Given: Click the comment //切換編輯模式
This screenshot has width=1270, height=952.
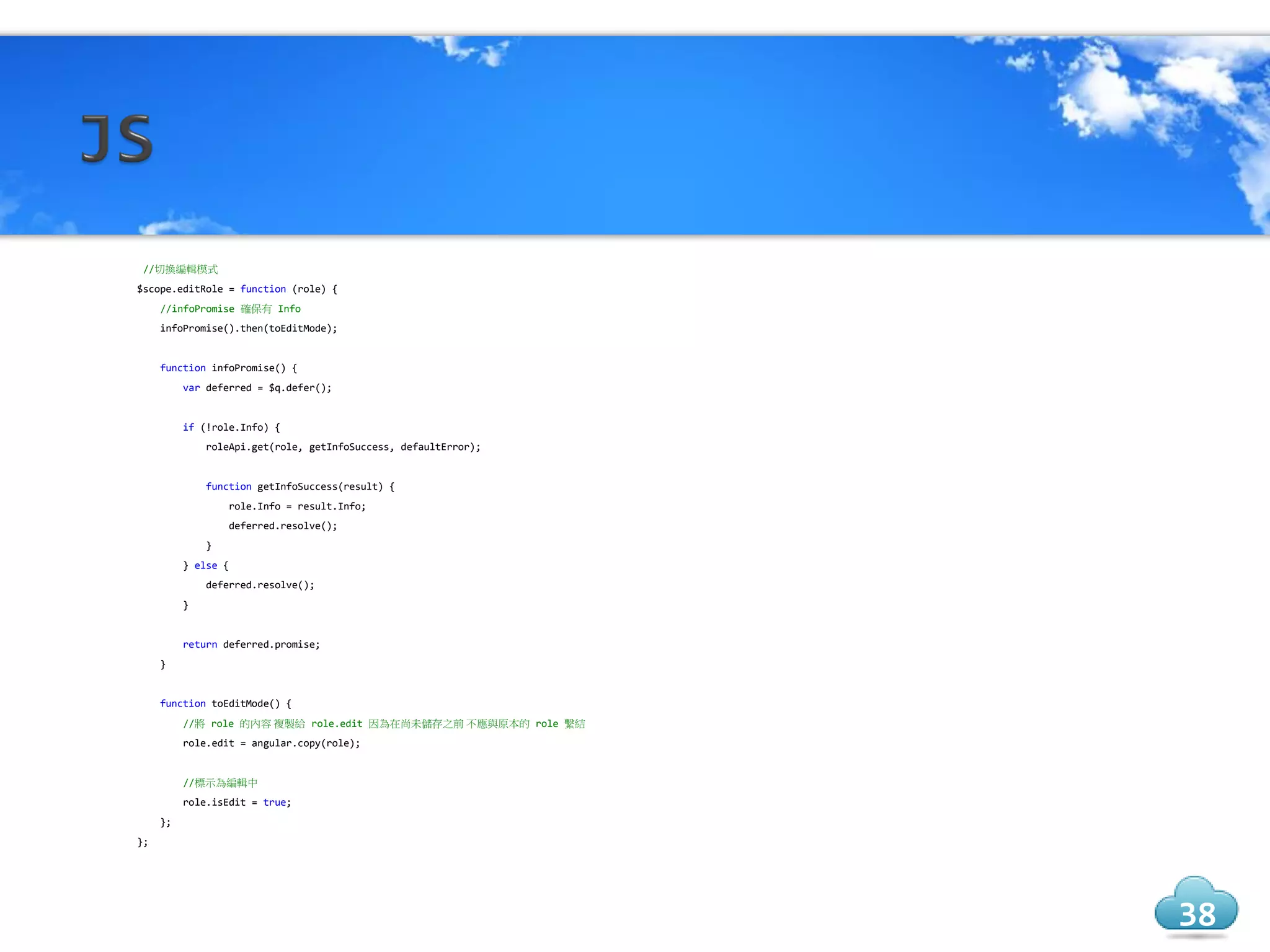Looking at the screenshot, I should click(x=180, y=269).
